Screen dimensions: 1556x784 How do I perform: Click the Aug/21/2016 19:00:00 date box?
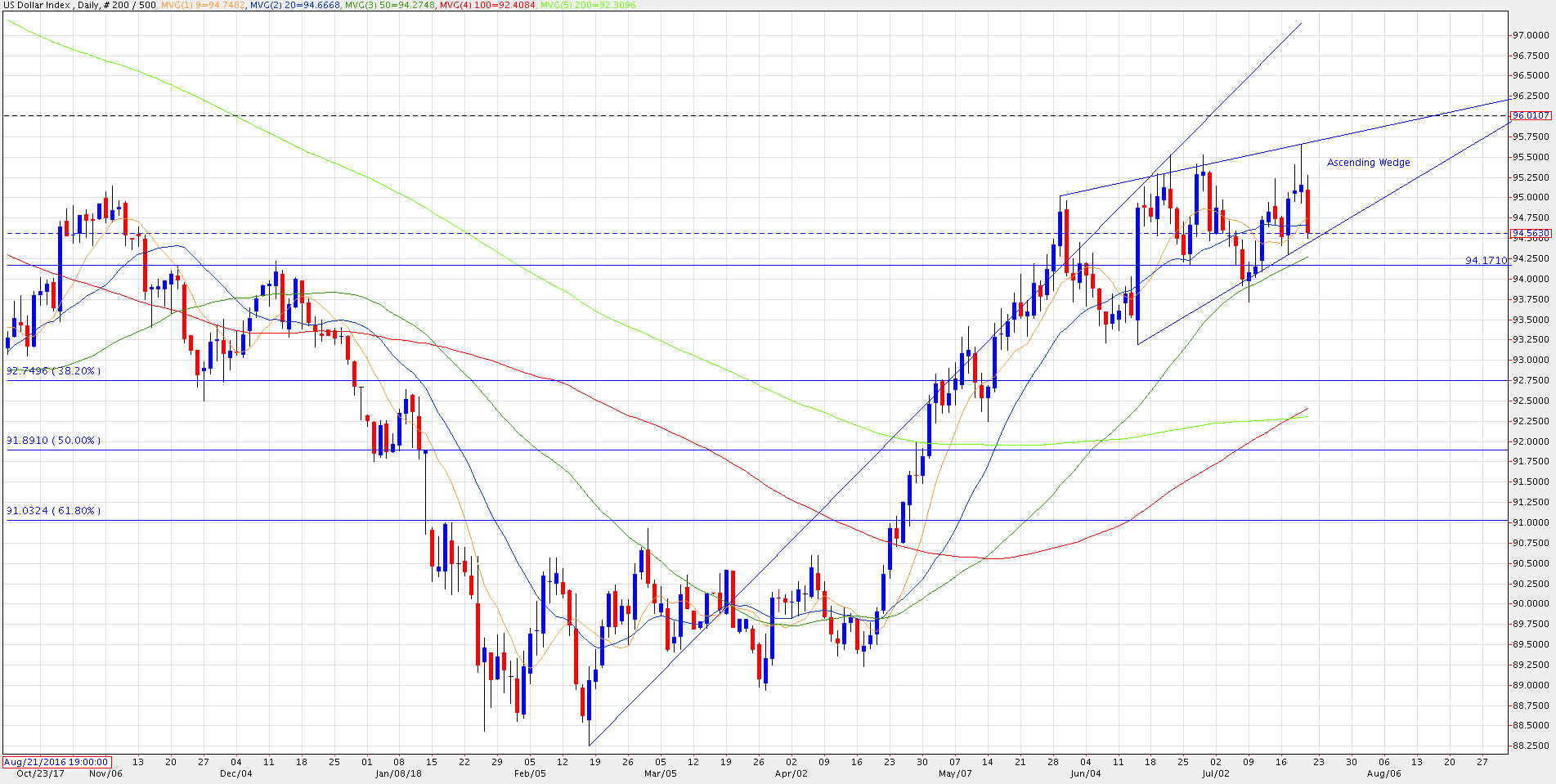coord(56,762)
